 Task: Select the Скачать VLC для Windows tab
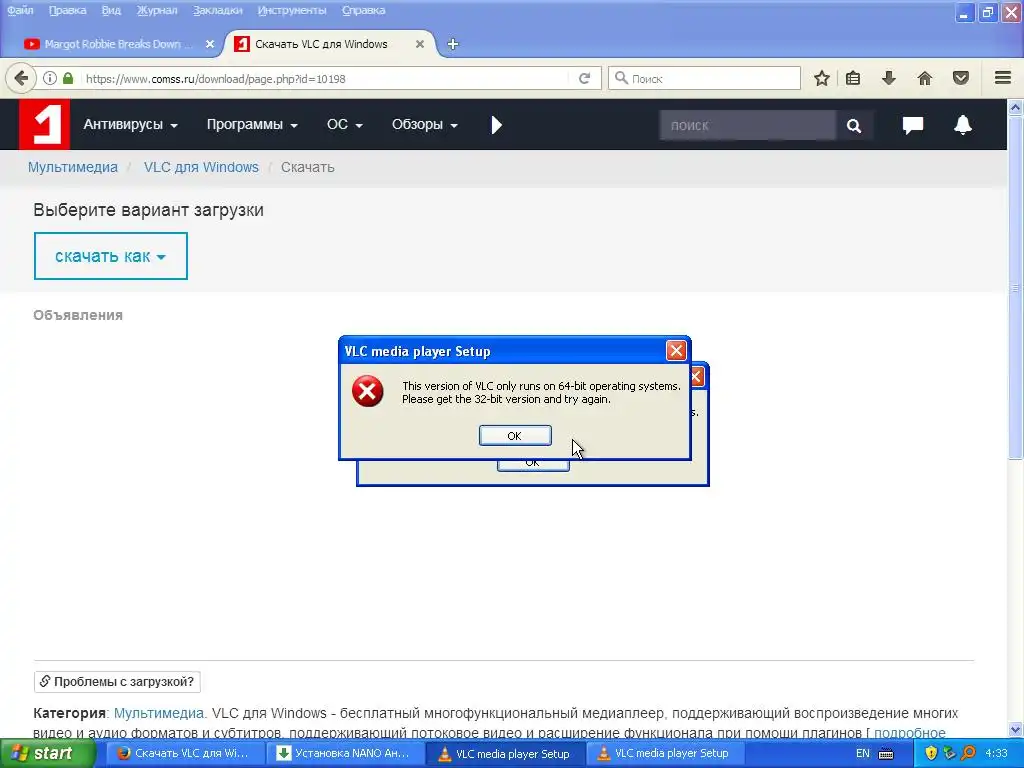coord(321,44)
